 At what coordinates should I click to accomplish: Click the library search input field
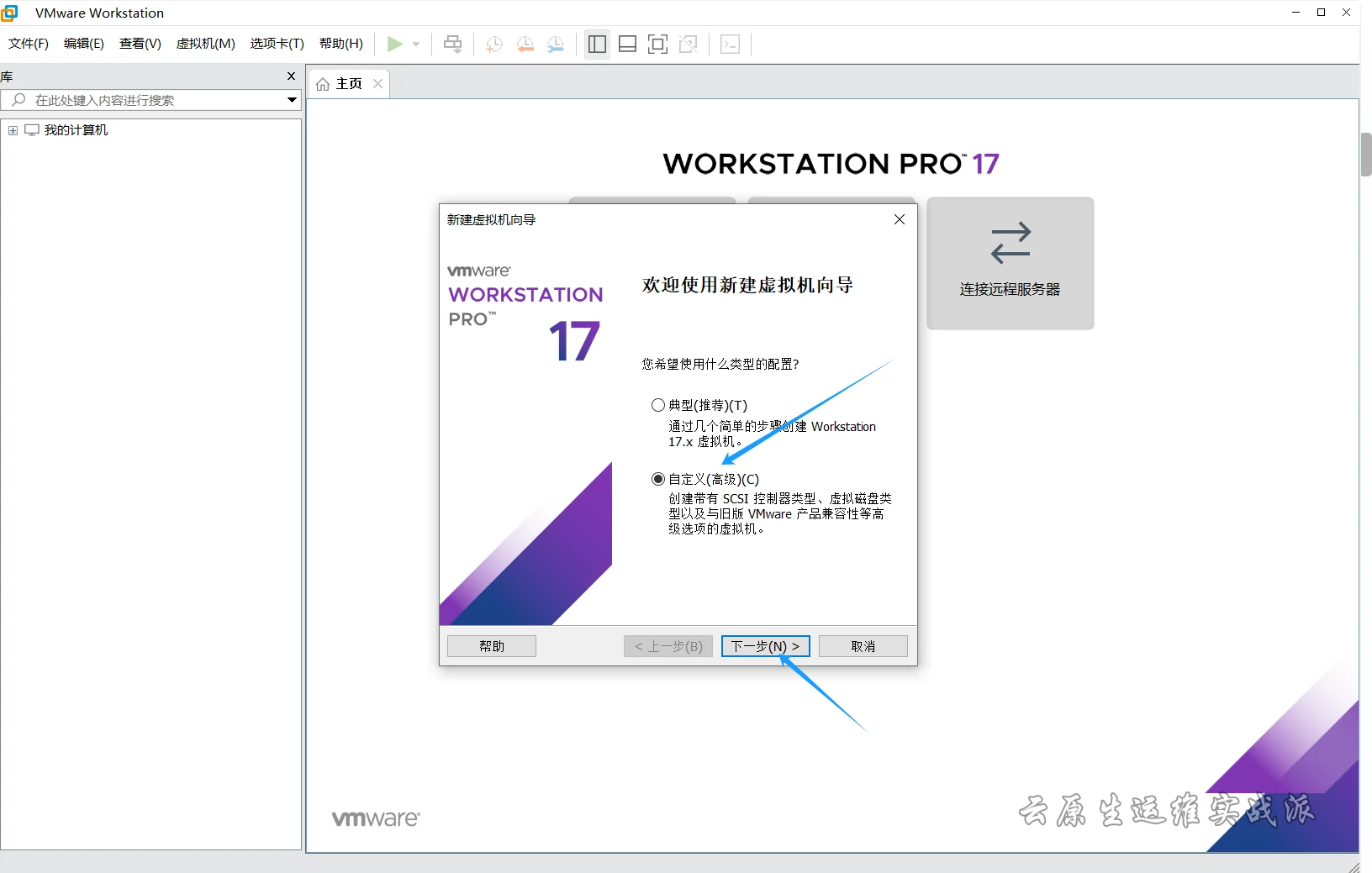151,100
